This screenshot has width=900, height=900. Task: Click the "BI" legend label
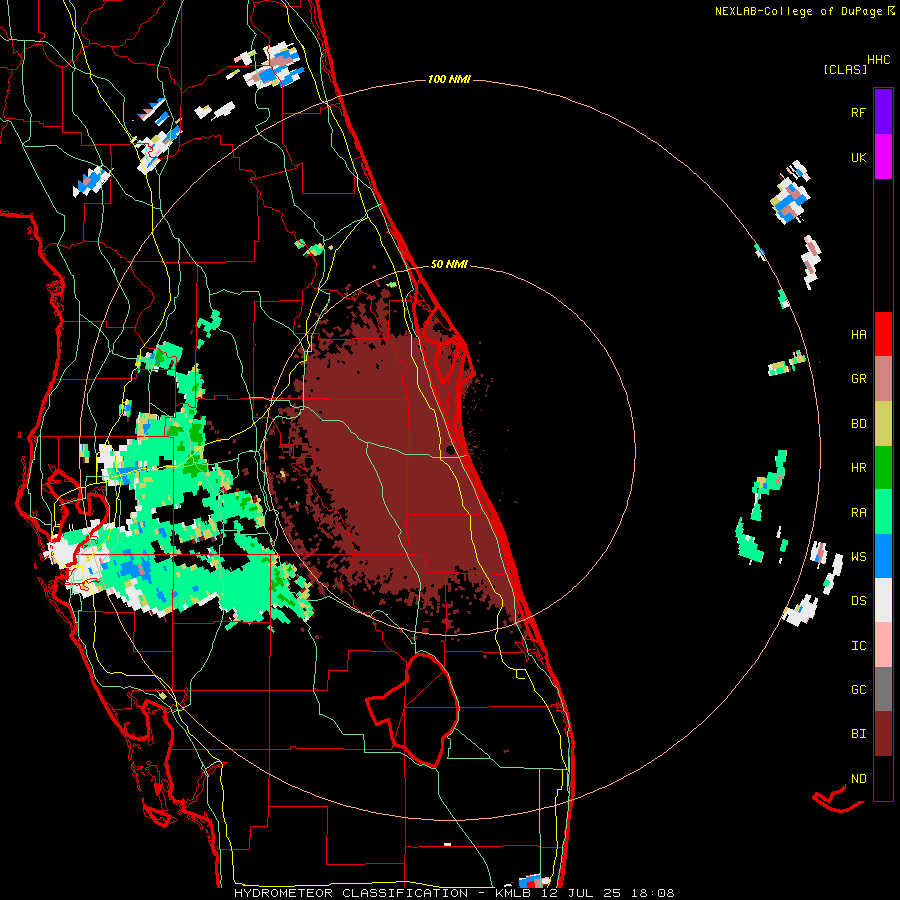click(858, 734)
